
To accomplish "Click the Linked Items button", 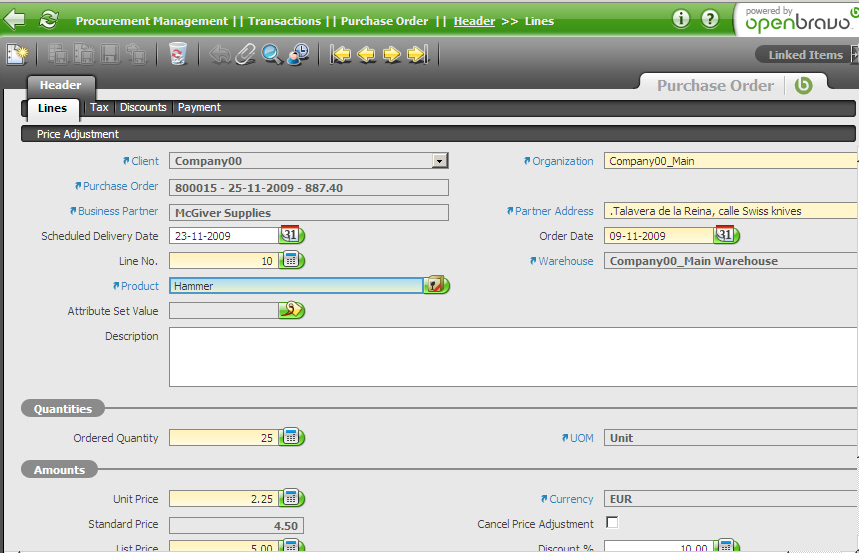I will coord(805,55).
